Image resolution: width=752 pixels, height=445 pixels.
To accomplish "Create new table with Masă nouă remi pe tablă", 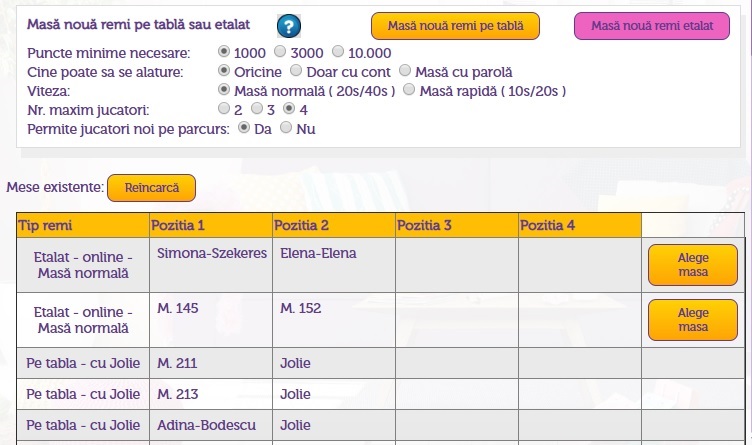I will [x=455, y=26].
